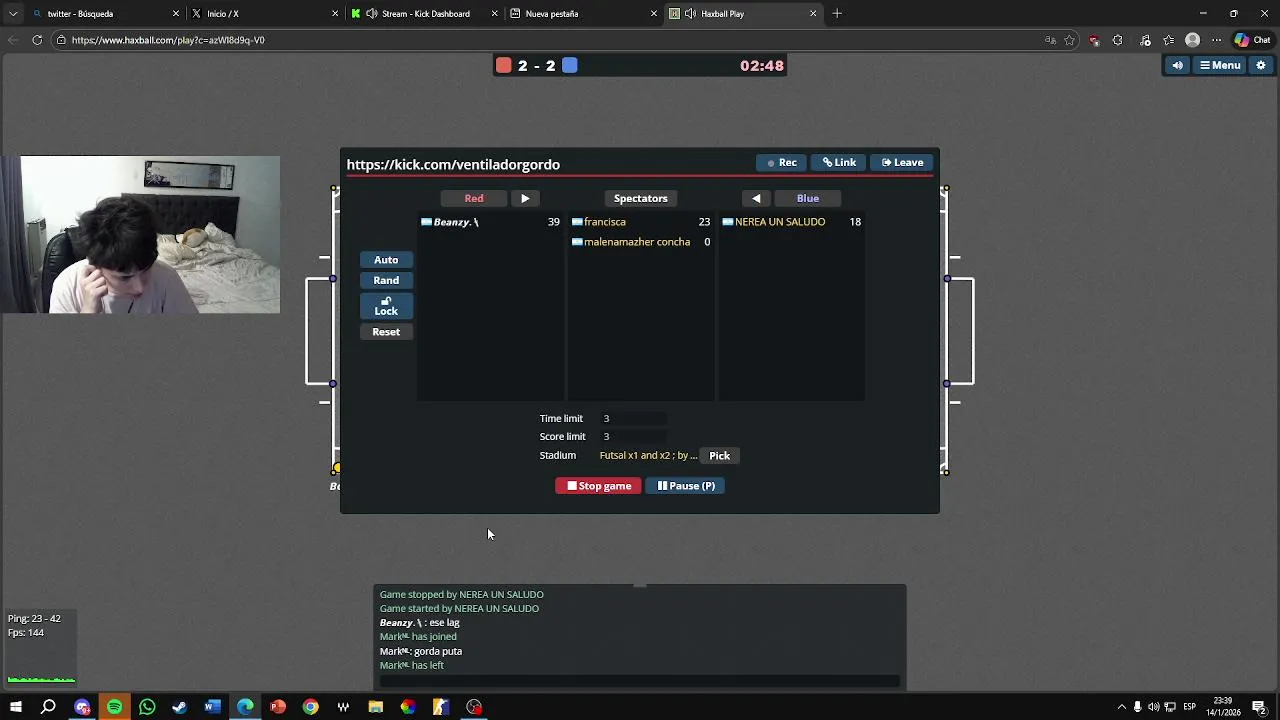The width and height of the screenshot is (1280, 720).
Task: Open Haxball settings gear
Action: 1260,65
